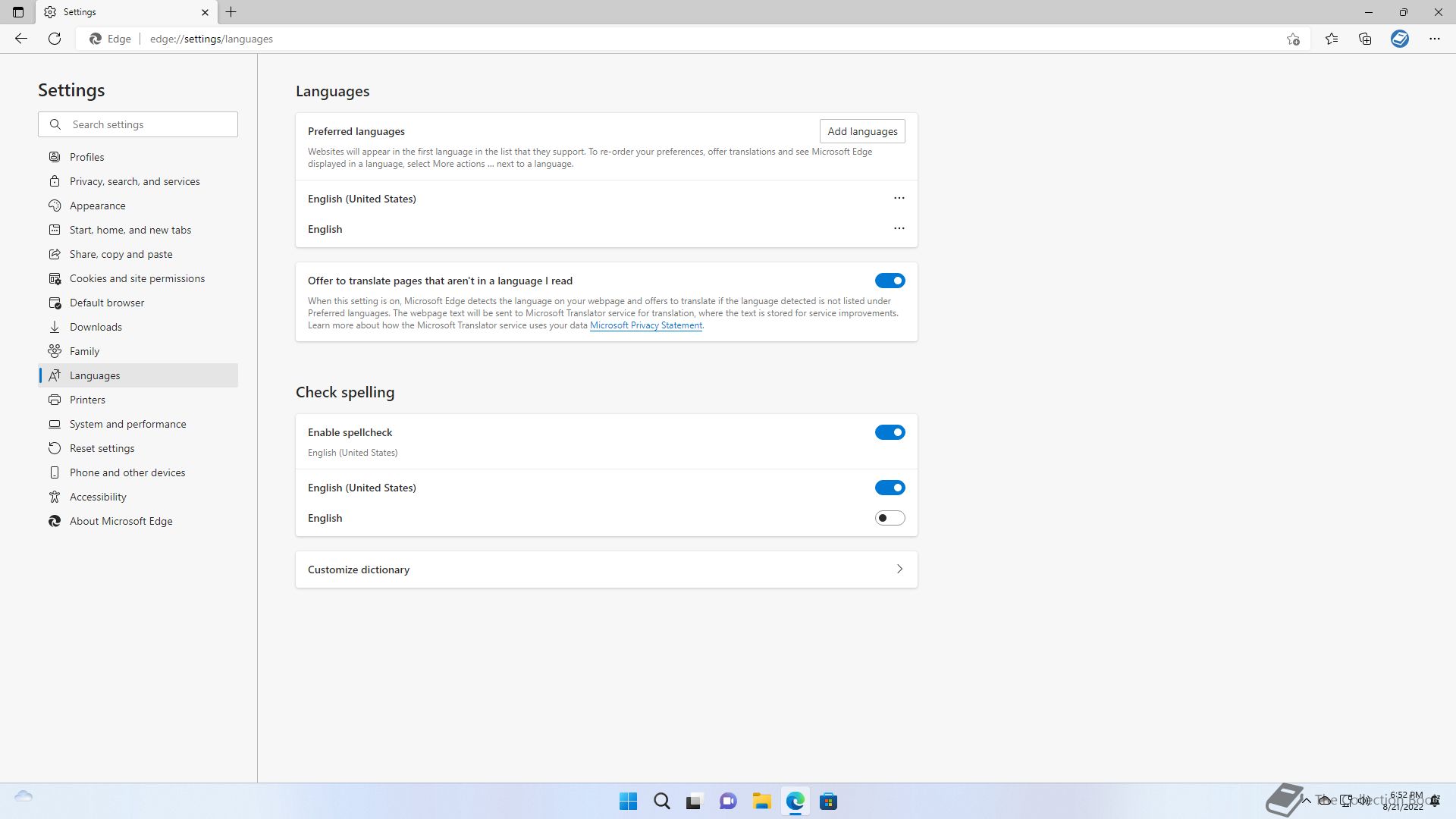Viewport: 1456px width, 819px height.
Task: Toggle Enable spellcheck switch
Action: point(890,432)
